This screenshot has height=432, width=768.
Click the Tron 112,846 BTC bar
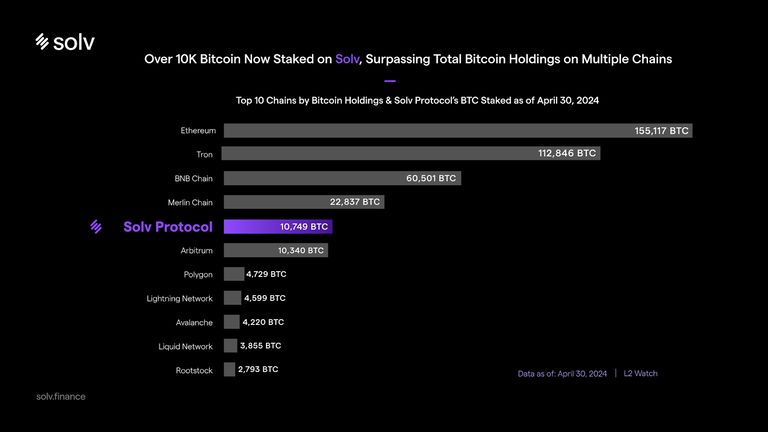[411, 154]
